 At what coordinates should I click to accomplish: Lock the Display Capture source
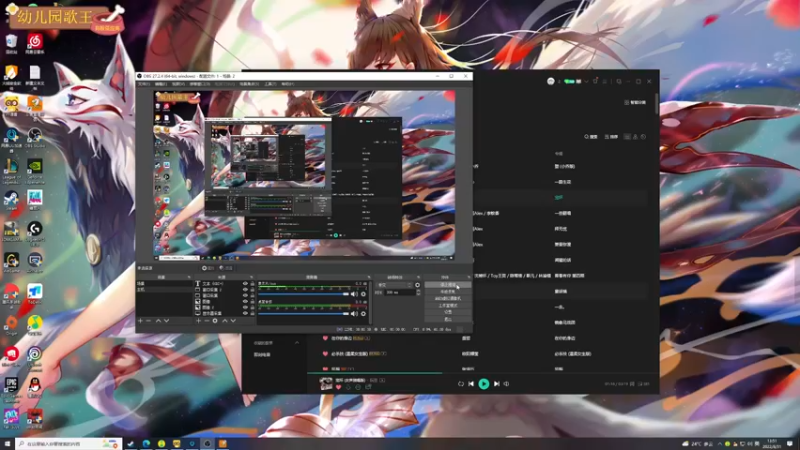click(252, 313)
